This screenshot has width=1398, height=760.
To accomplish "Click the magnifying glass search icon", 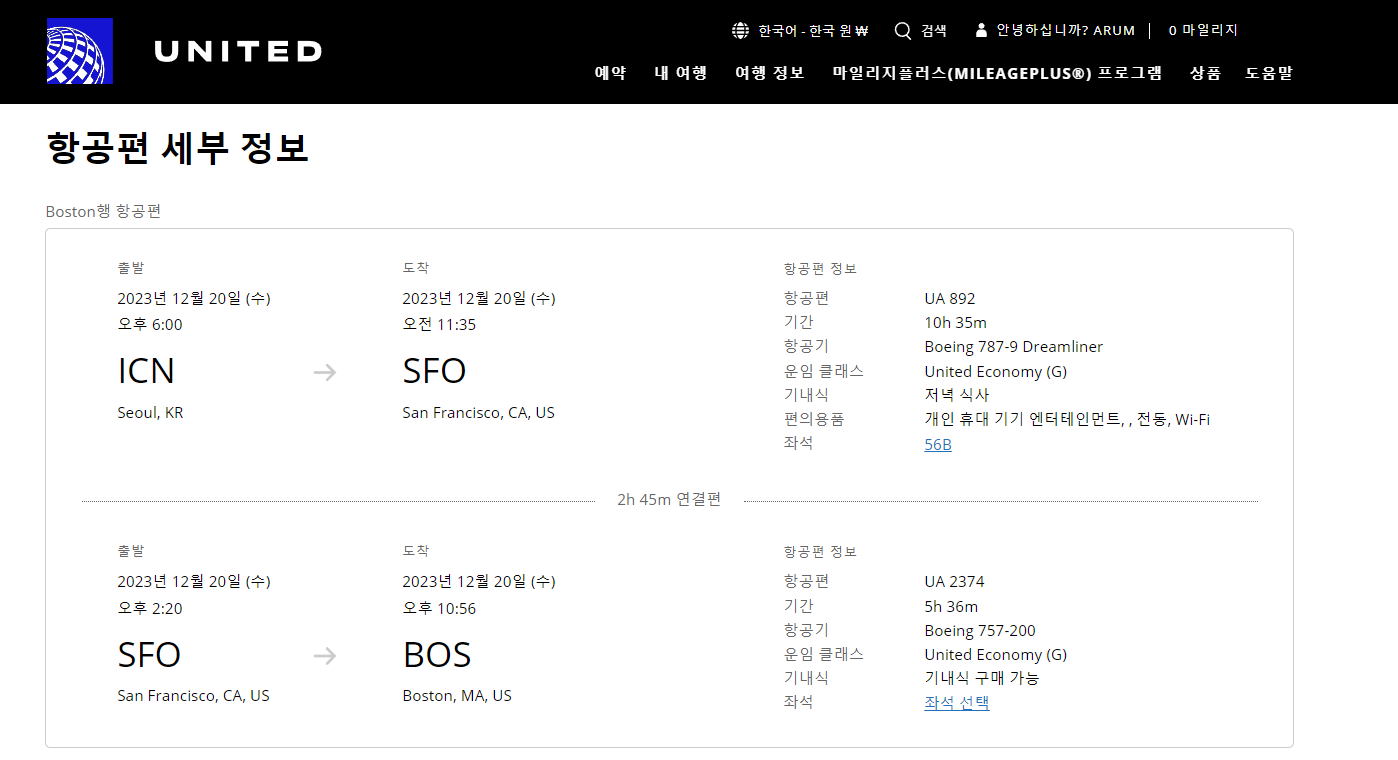I will (903, 30).
